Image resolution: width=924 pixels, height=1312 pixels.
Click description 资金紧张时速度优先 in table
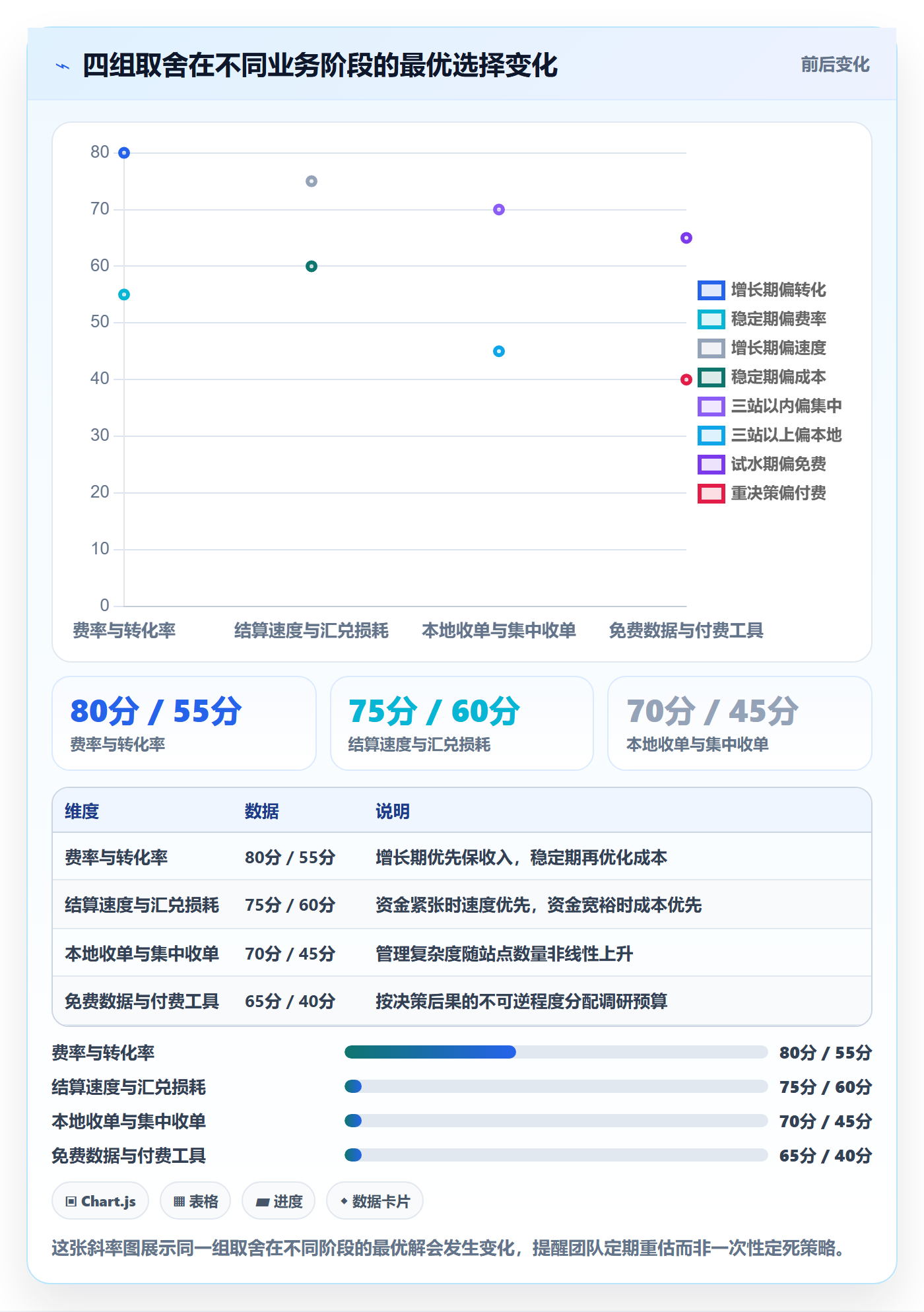539,905
